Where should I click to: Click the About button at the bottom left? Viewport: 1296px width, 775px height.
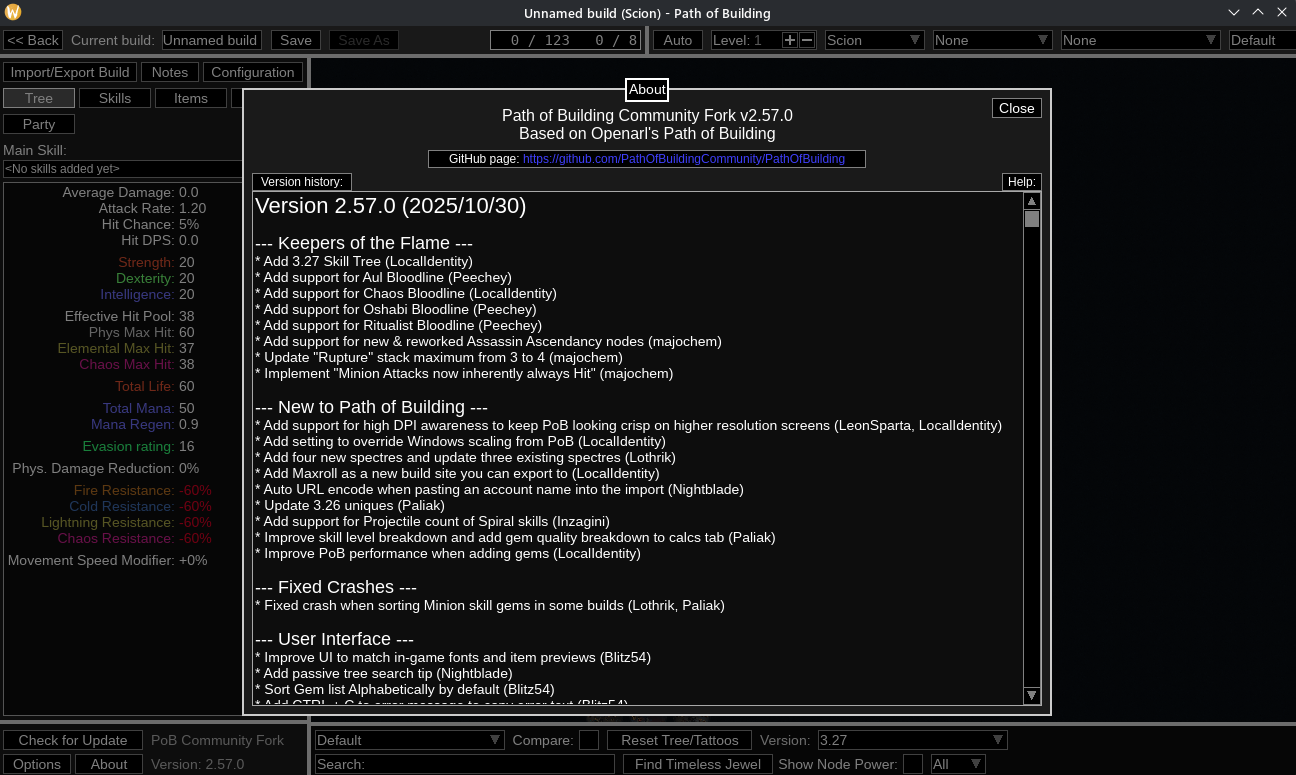[x=109, y=764]
